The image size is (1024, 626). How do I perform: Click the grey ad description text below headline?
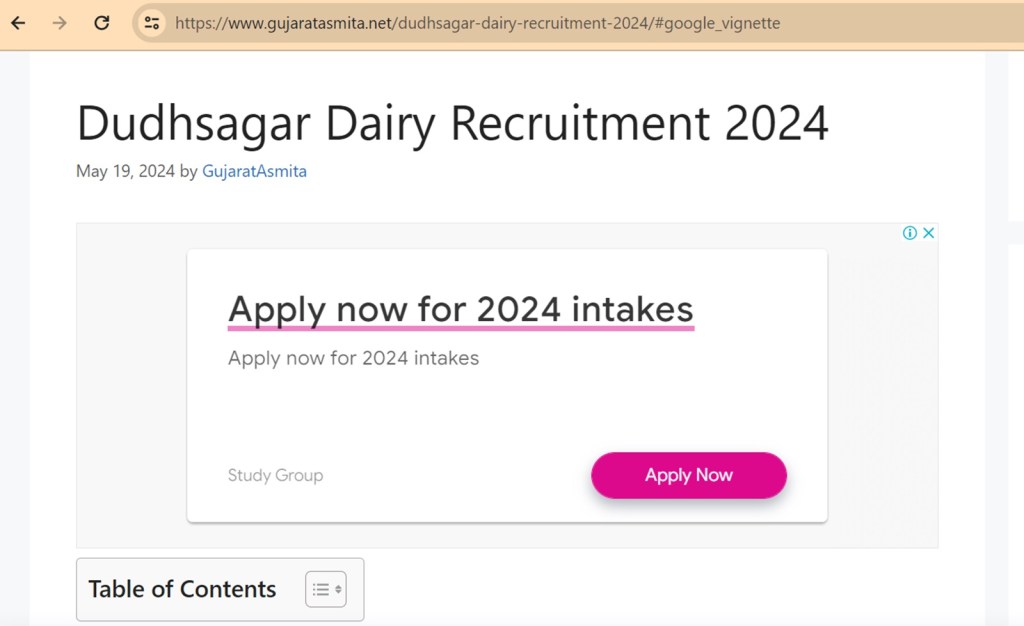[353, 357]
